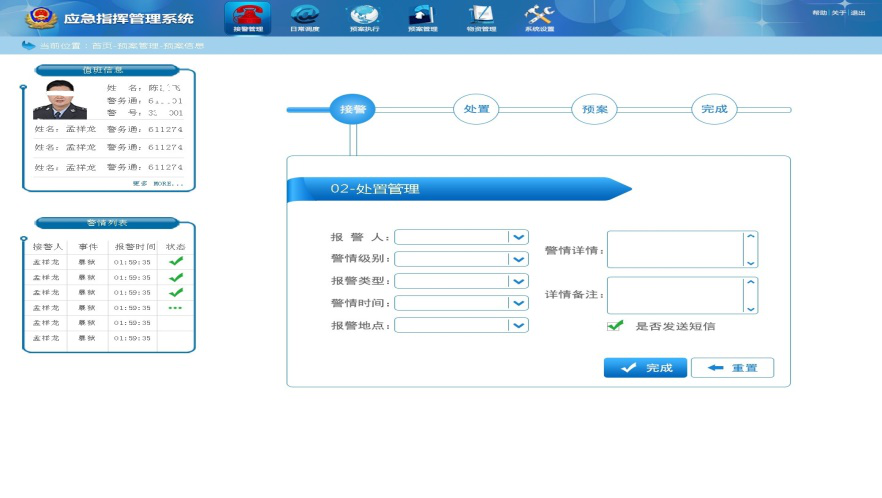Click the 完成 submit button
The image size is (882, 498).
645,368
